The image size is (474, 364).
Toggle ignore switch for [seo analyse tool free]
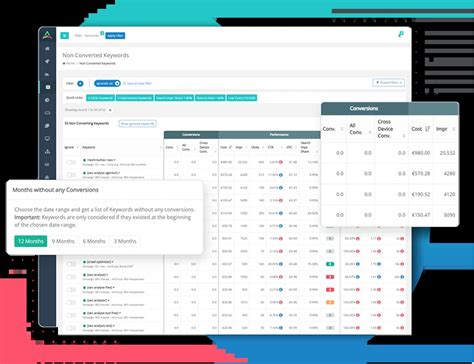click(71, 315)
